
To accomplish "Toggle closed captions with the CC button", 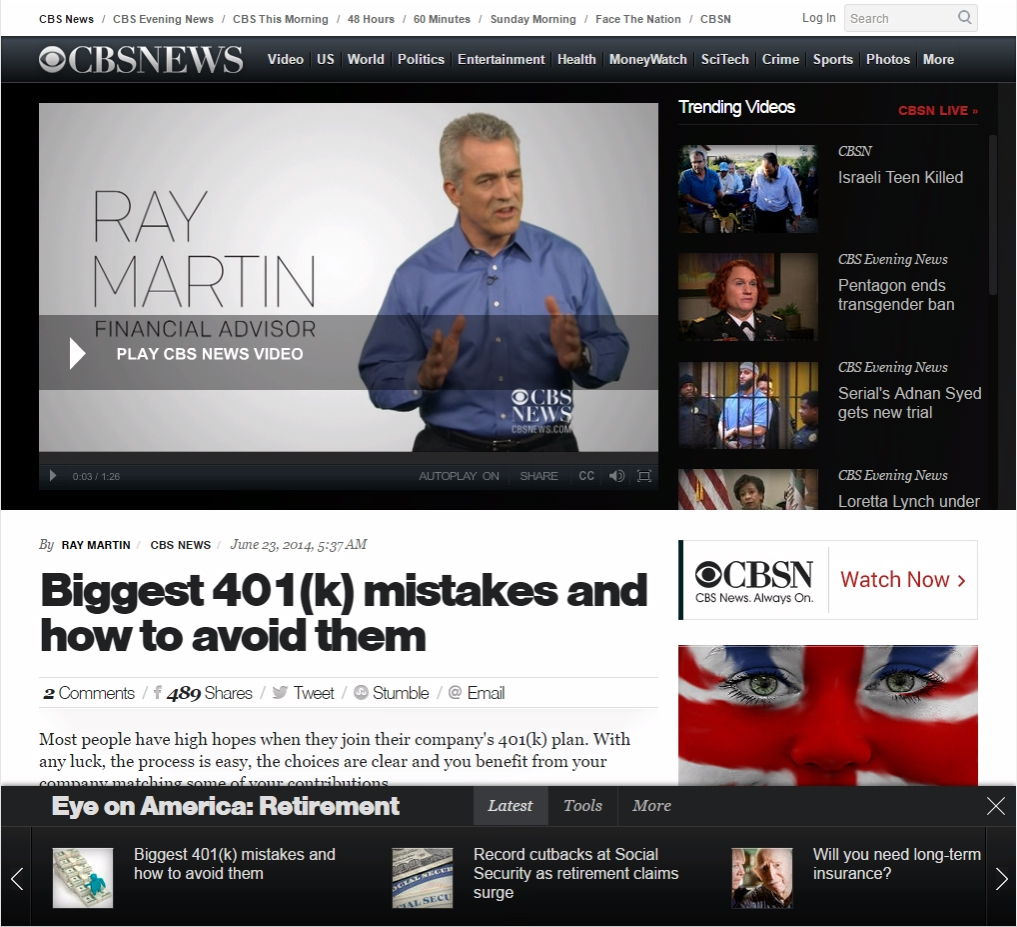I will pos(586,476).
